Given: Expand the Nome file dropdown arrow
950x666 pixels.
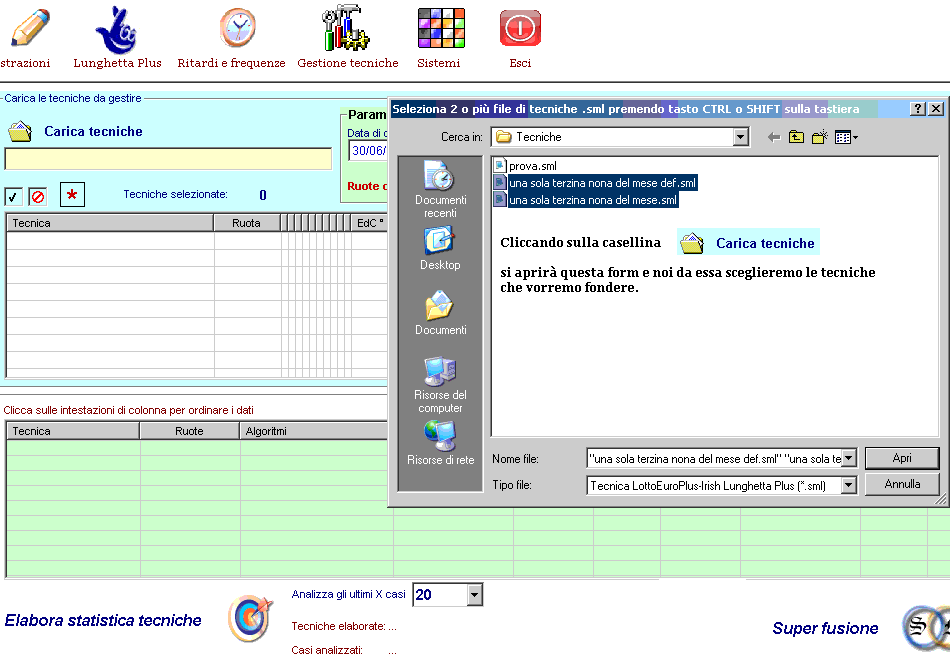Looking at the screenshot, I should [849, 458].
